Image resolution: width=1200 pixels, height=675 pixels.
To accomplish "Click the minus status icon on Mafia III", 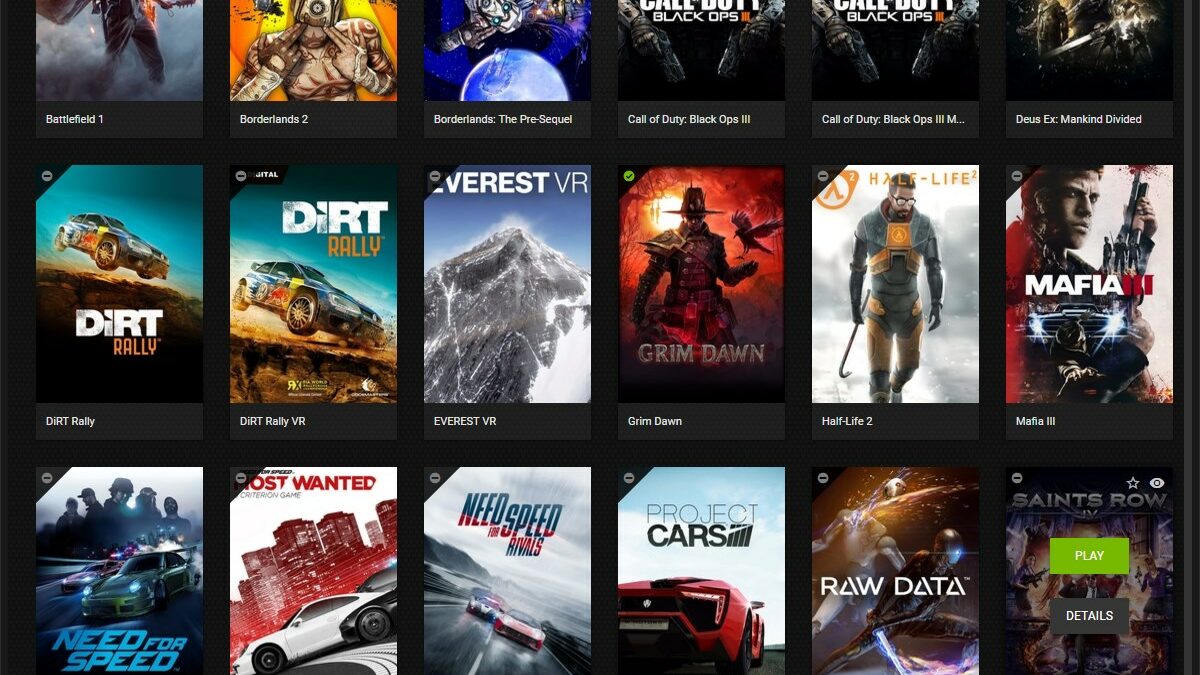I will [x=1017, y=176].
